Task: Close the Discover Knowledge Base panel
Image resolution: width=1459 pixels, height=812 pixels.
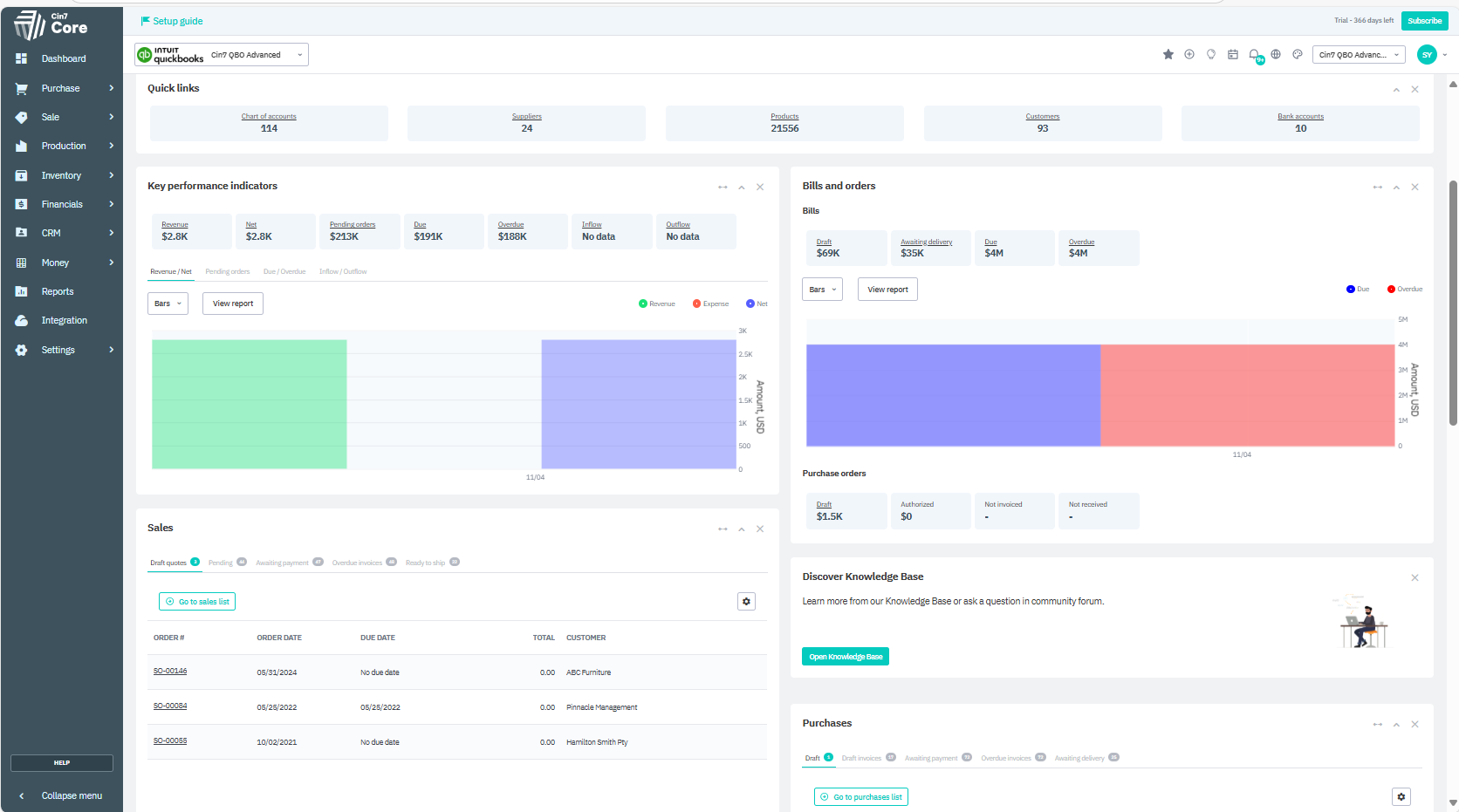Action: click(1415, 577)
